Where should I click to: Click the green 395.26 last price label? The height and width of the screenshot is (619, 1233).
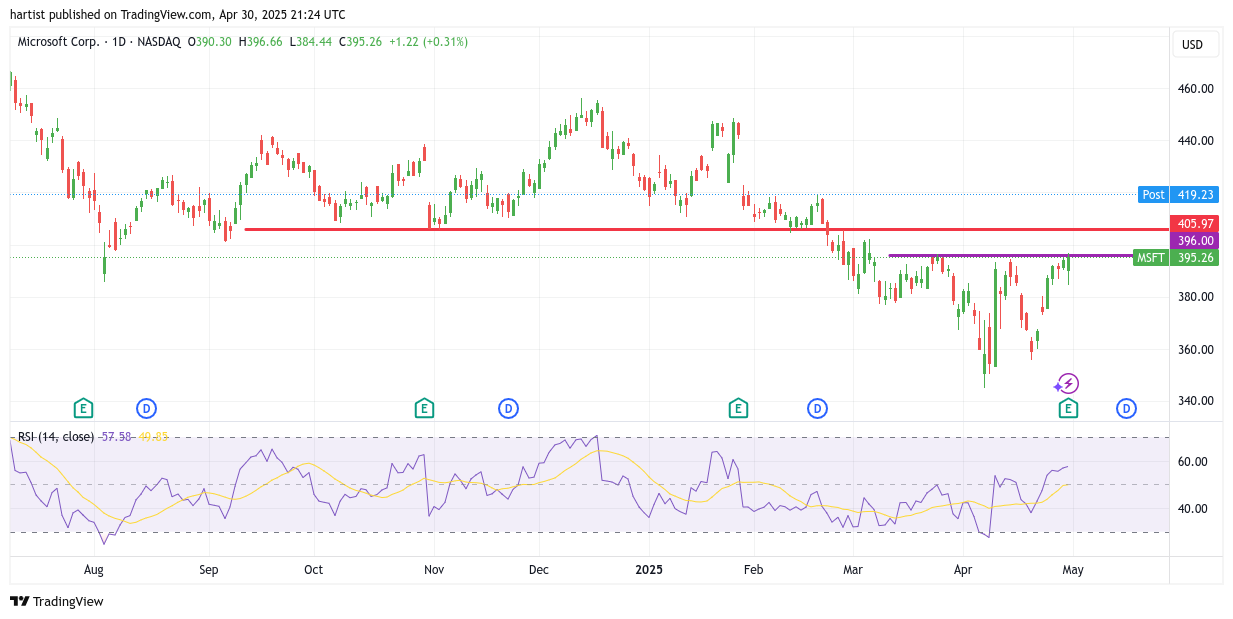(1196, 258)
